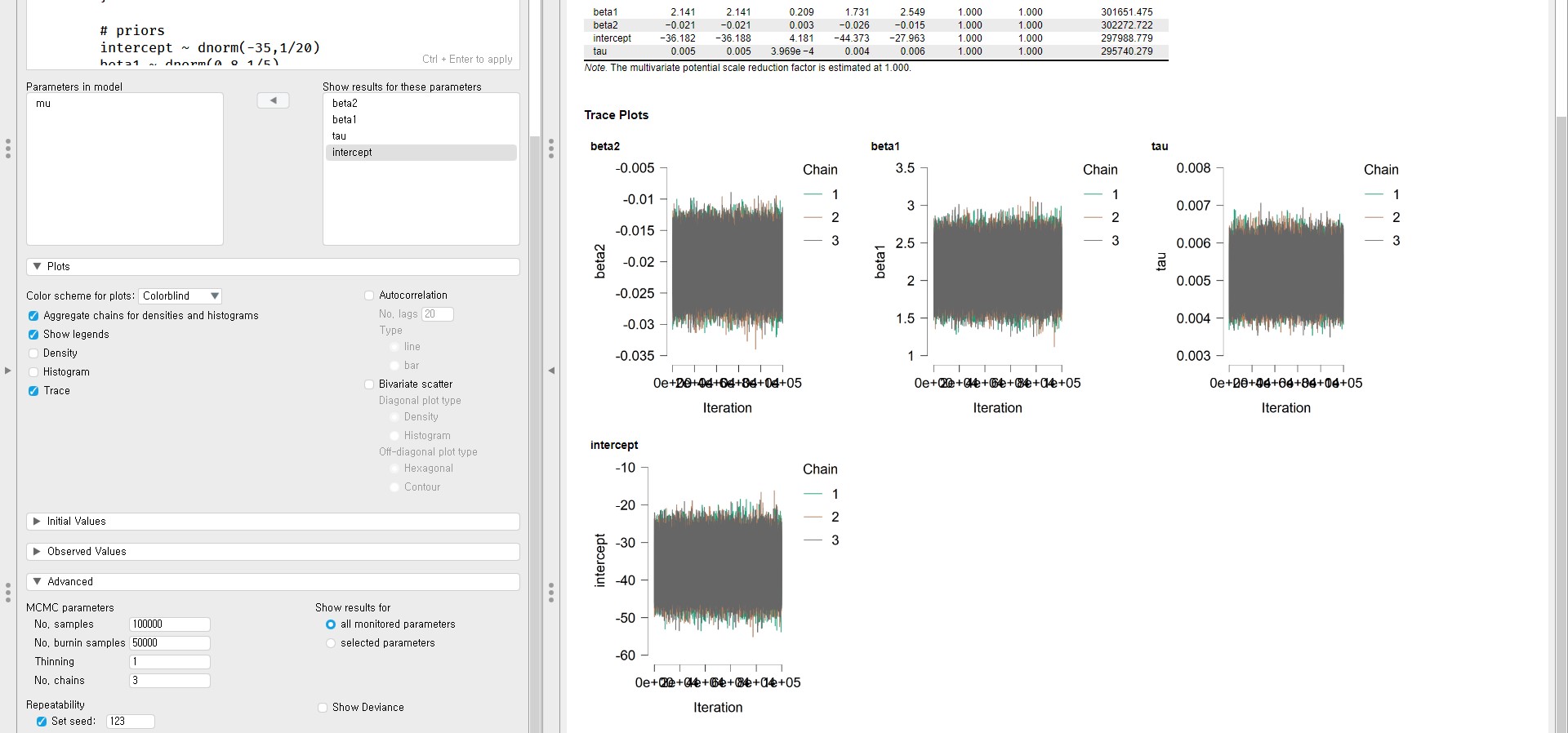Viewport: 1568px width, 733px height.
Task: Click the results panel vertical scrollbar
Action: tap(1561, 408)
